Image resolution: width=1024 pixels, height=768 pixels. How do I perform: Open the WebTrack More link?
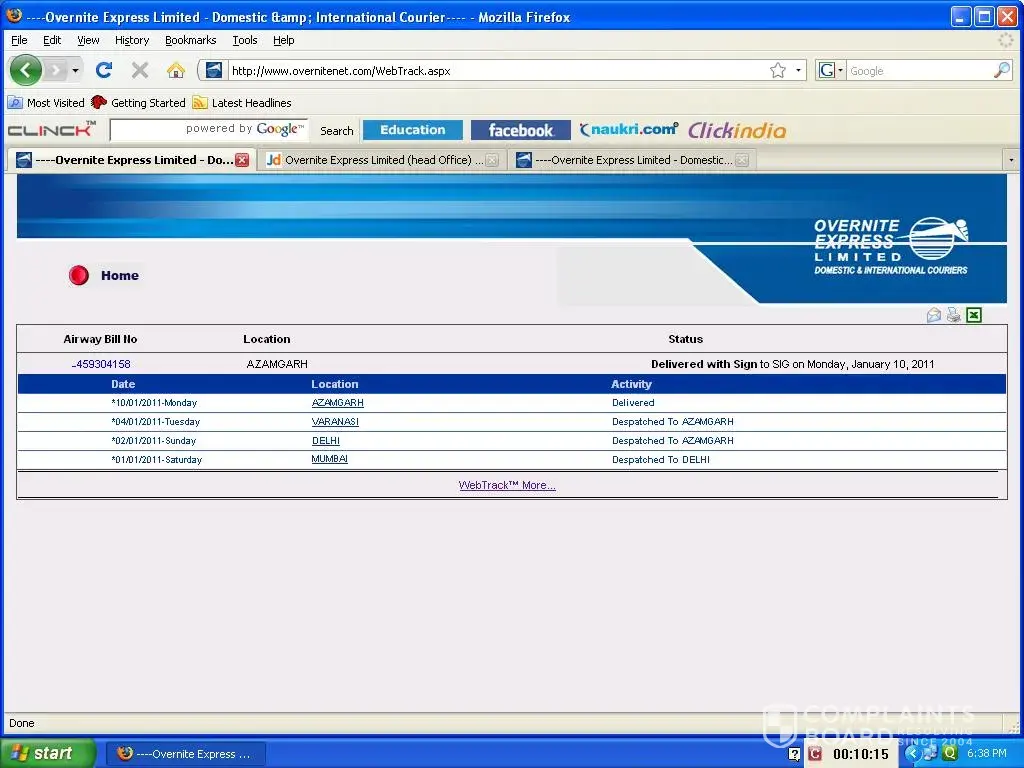click(507, 485)
